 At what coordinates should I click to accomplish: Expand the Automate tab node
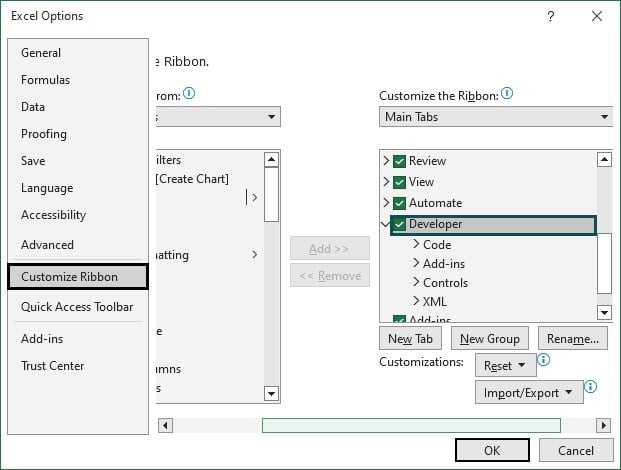point(386,203)
